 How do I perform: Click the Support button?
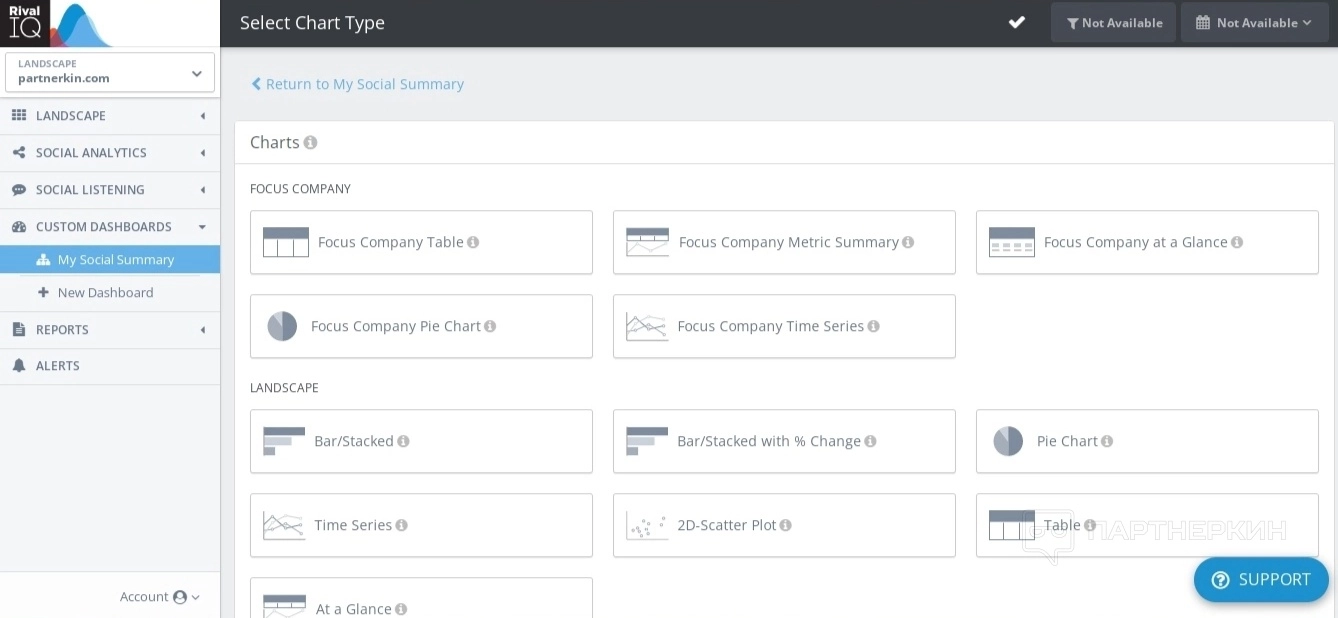(1261, 580)
